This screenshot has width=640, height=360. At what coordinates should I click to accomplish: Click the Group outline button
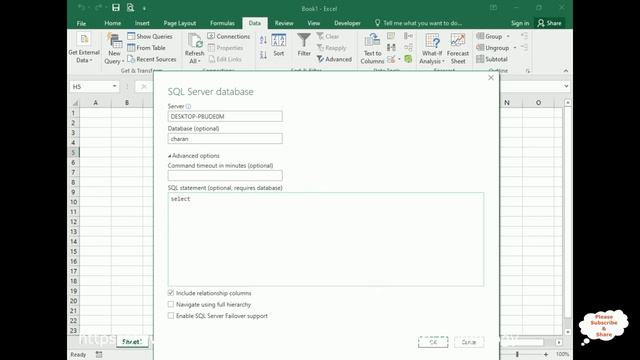click(x=489, y=36)
